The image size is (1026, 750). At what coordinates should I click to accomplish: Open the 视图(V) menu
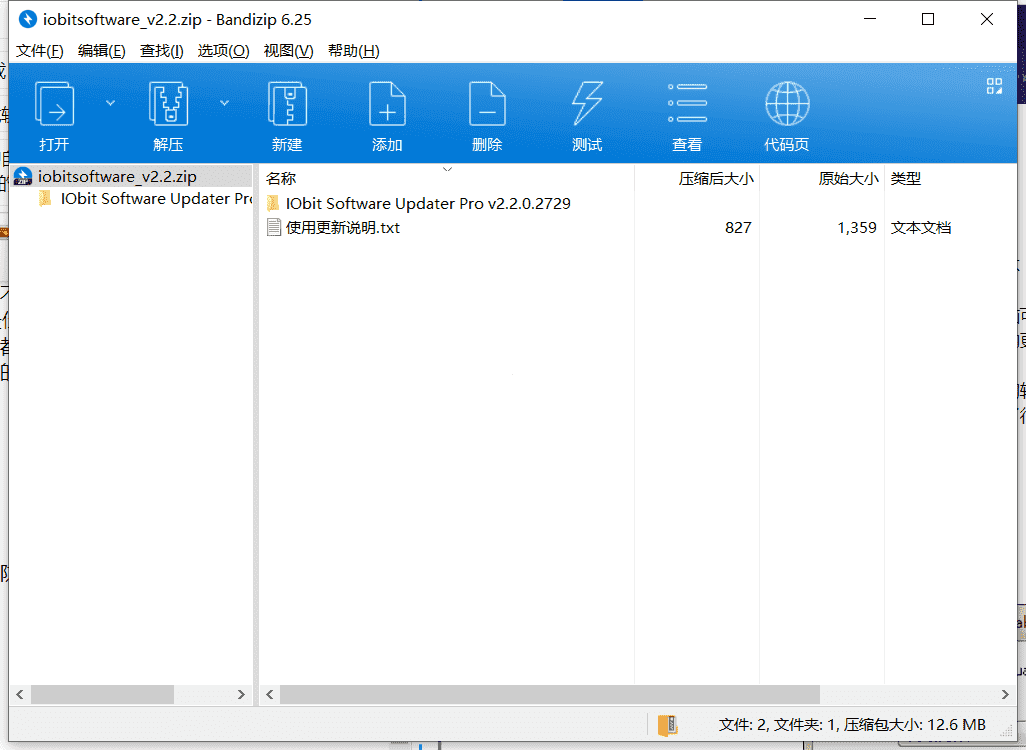[288, 51]
